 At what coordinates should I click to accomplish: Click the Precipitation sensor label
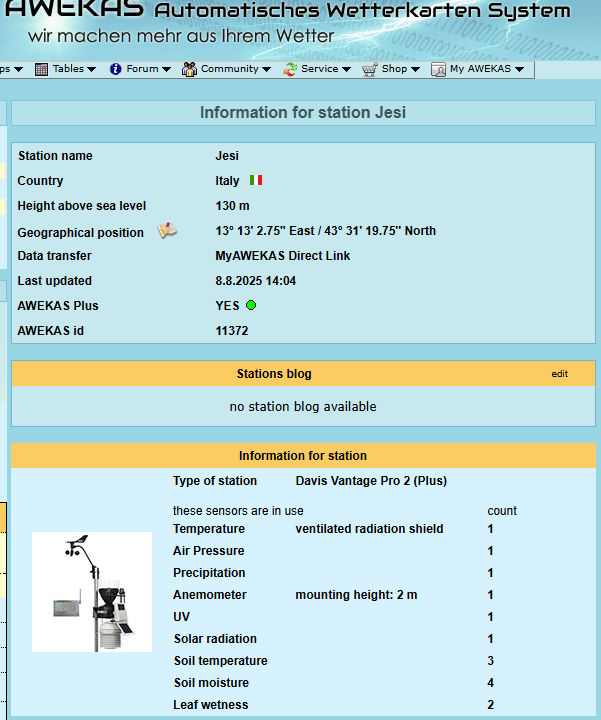[209, 573]
